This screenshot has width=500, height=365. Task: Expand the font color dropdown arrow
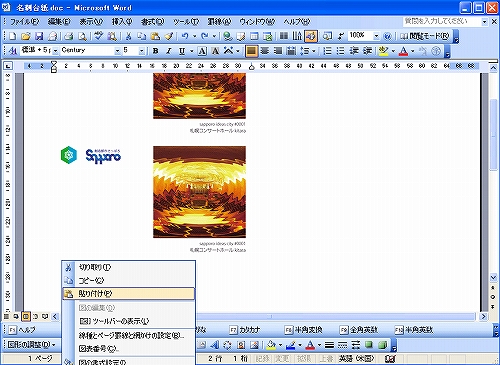(413, 51)
